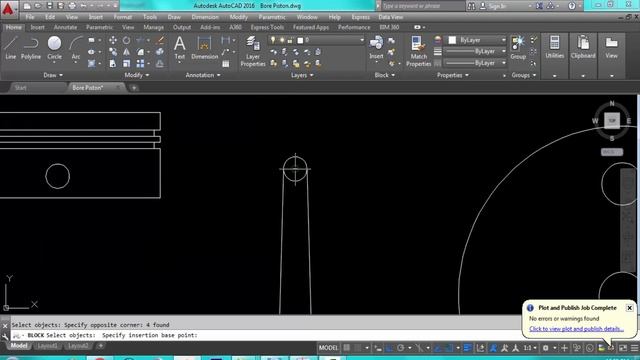Toggle layer freeze sun icon
This screenshot has width=640, height=360.
pyautogui.click(x=282, y=40)
